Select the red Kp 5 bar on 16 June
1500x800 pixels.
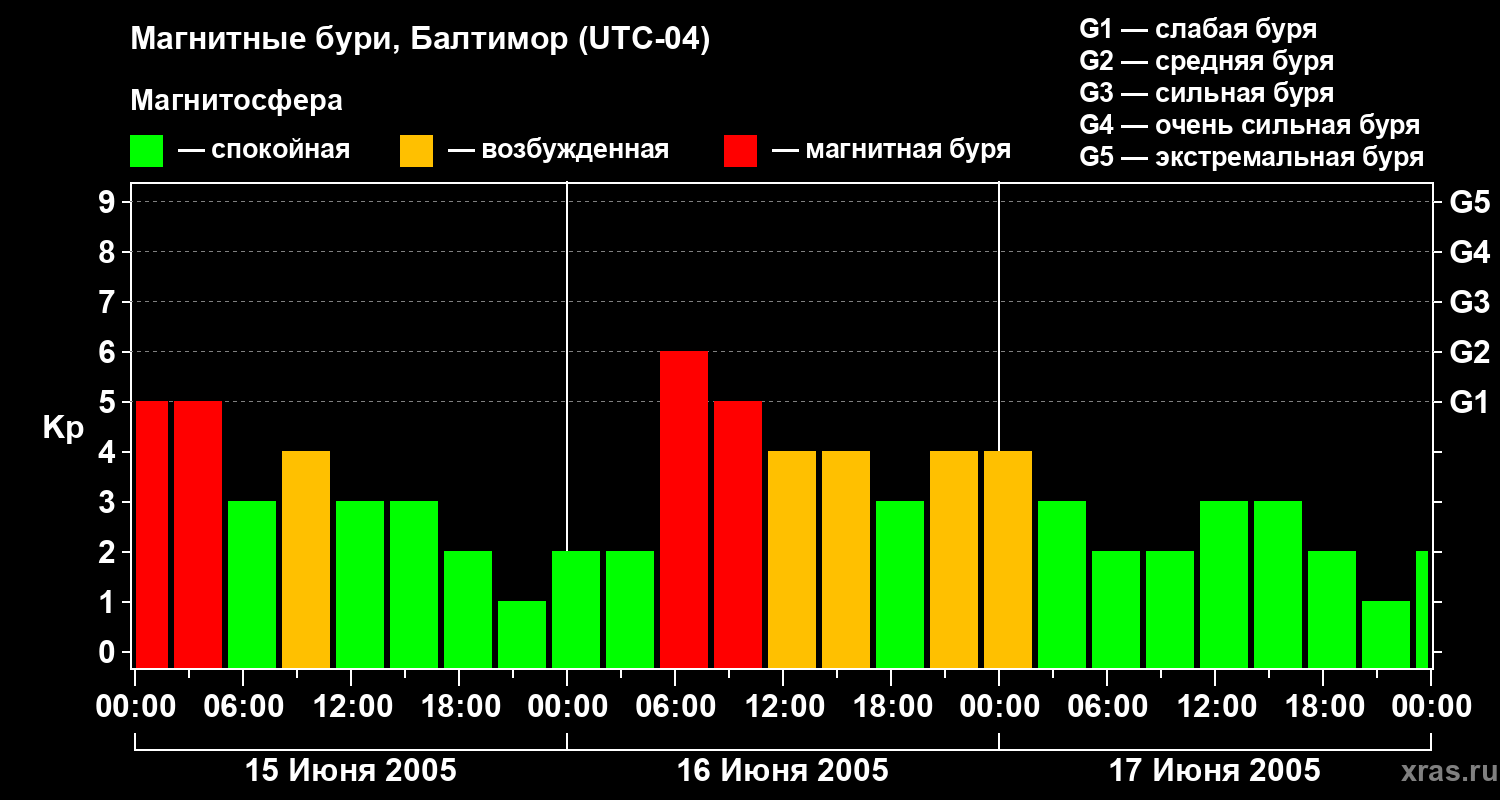pos(738,535)
